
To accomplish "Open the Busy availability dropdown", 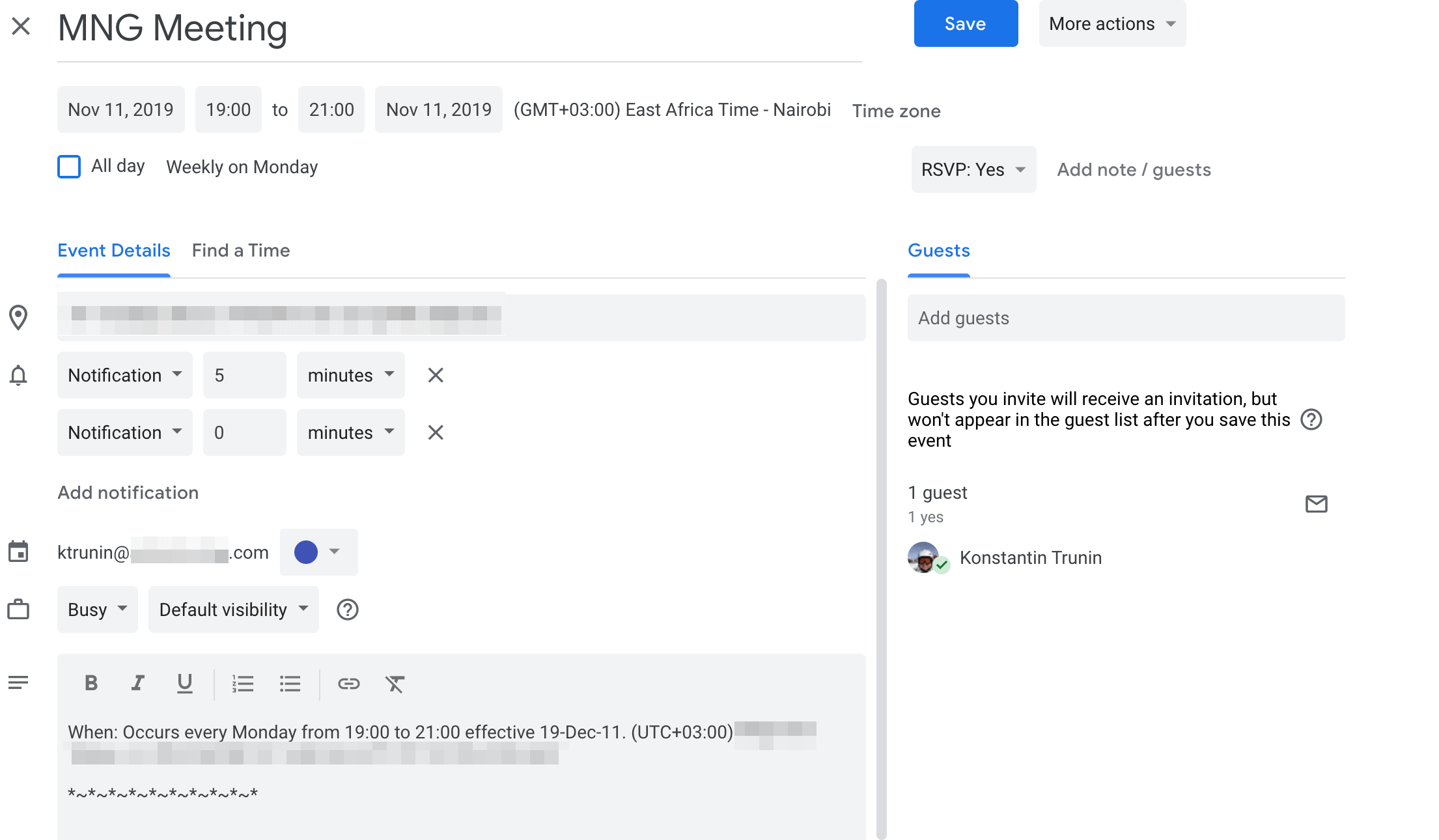I will [x=97, y=609].
